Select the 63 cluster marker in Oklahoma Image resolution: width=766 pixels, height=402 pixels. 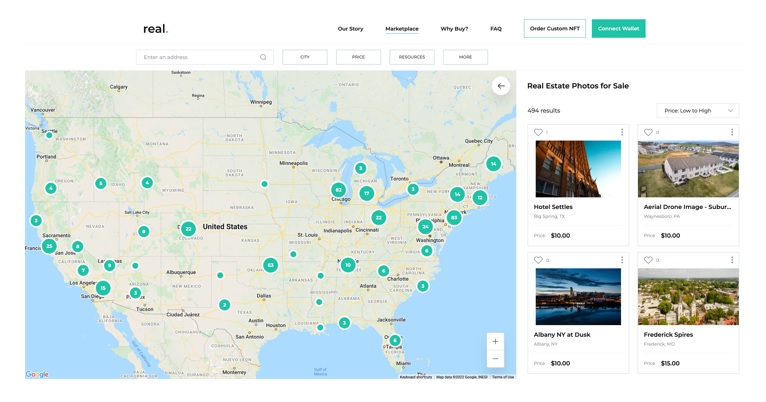[271, 265]
